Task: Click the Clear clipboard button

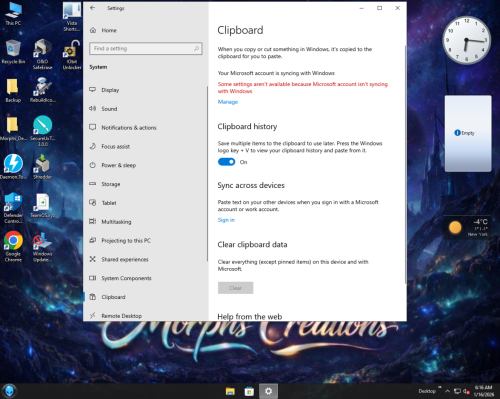Action: [x=236, y=288]
